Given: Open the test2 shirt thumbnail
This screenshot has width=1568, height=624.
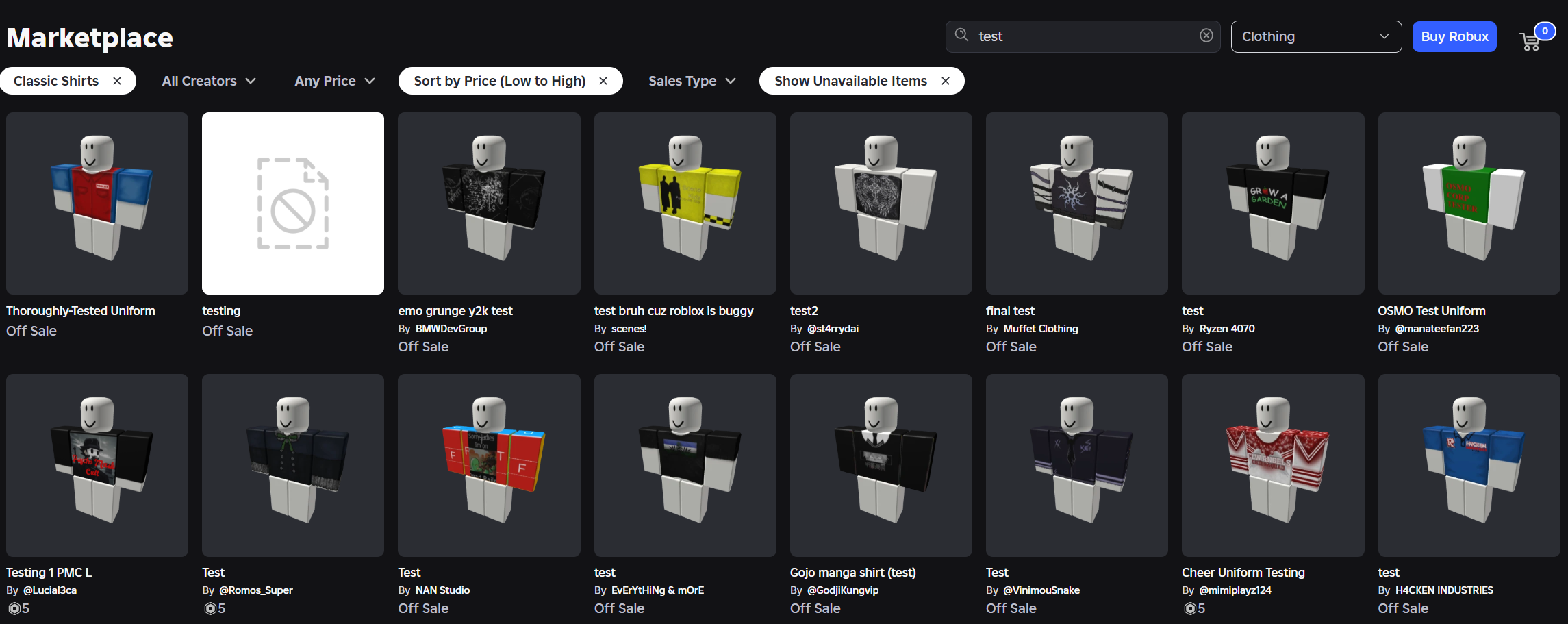Looking at the screenshot, I should coord(881,203).
